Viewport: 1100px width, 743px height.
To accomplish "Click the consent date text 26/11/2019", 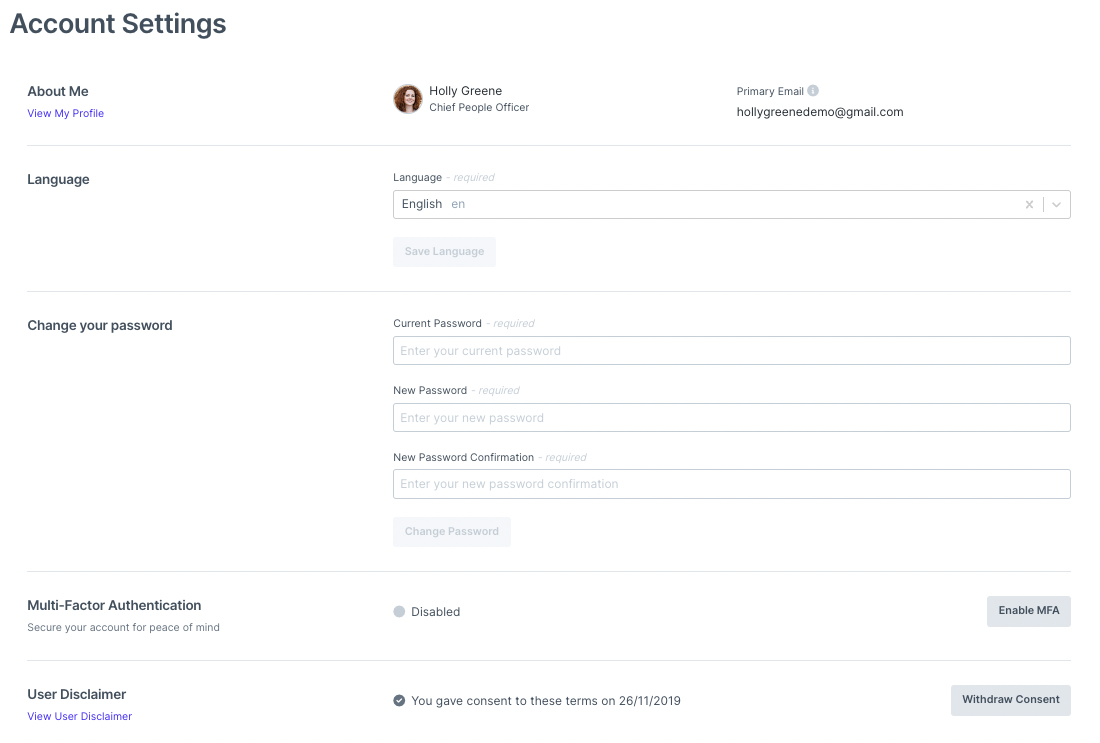I will coord(649,701).
